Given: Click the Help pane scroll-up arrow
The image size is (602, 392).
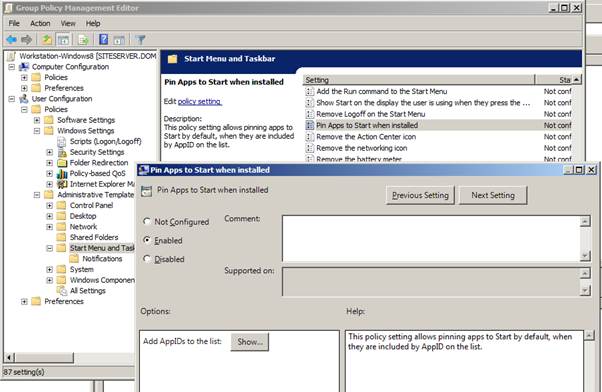Looking at the screenshot, I should (589, 336).
